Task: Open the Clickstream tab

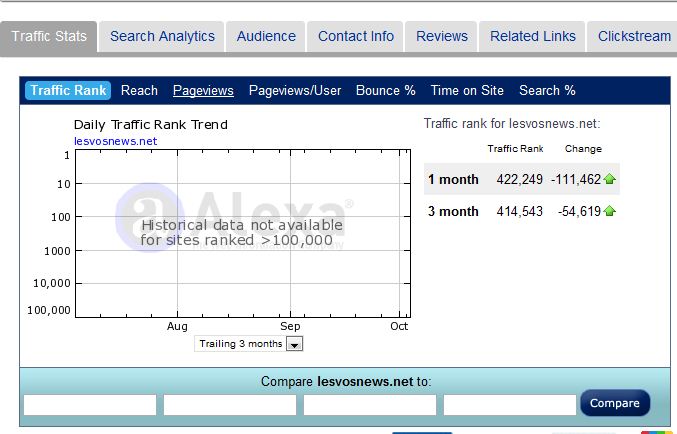Action: [x=633, y=37]
